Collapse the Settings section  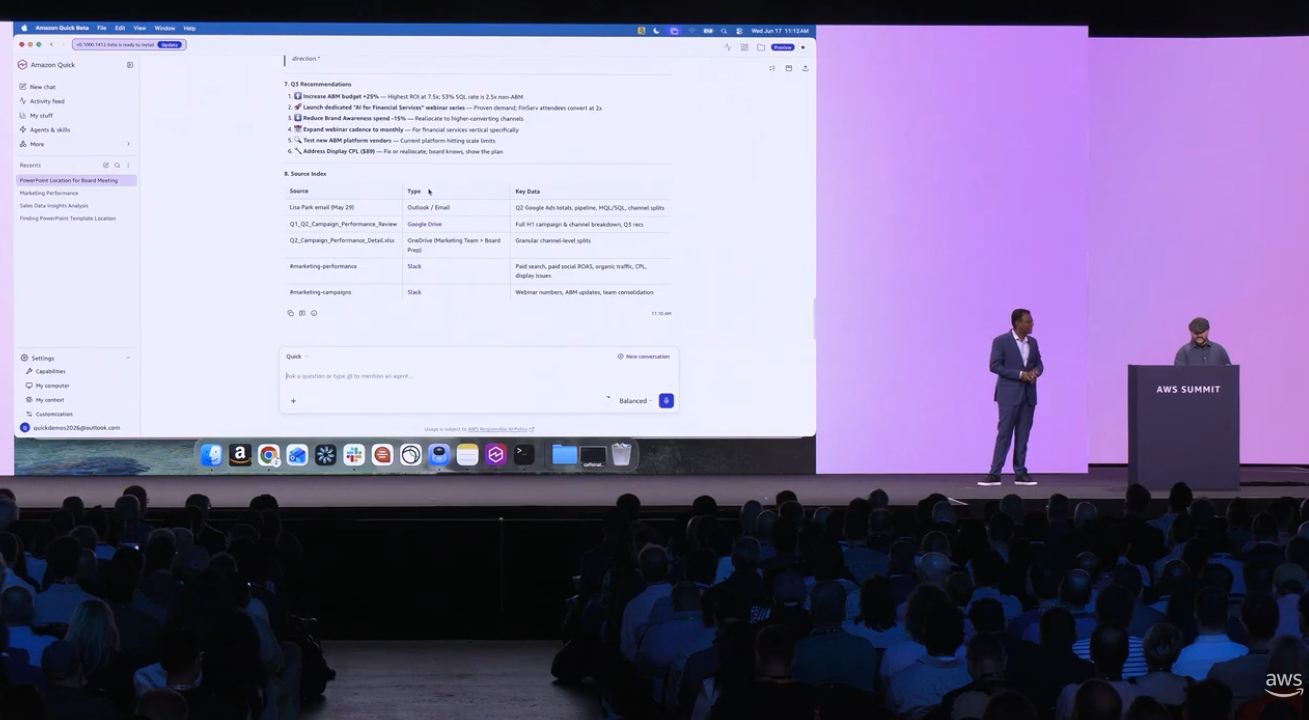(x=128, y=358)
